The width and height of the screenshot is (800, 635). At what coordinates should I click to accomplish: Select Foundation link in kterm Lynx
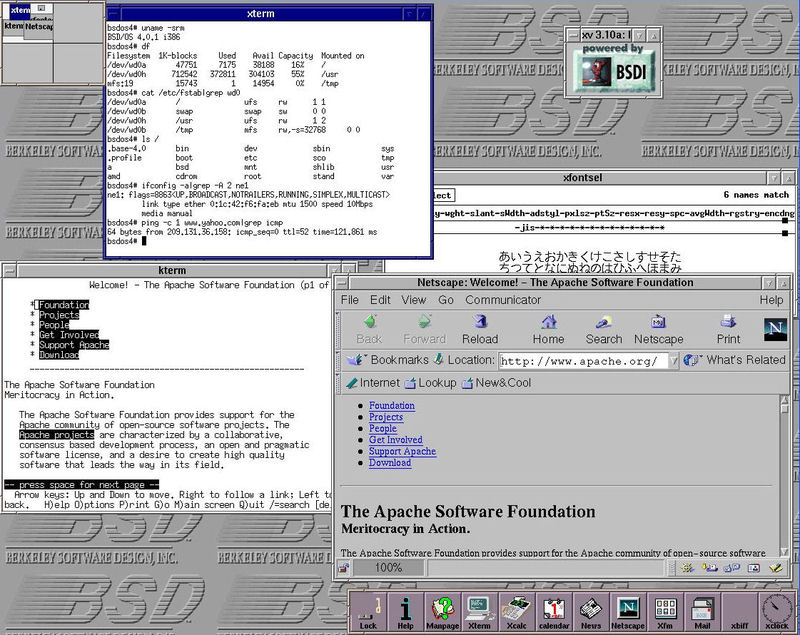click(64, 305)
